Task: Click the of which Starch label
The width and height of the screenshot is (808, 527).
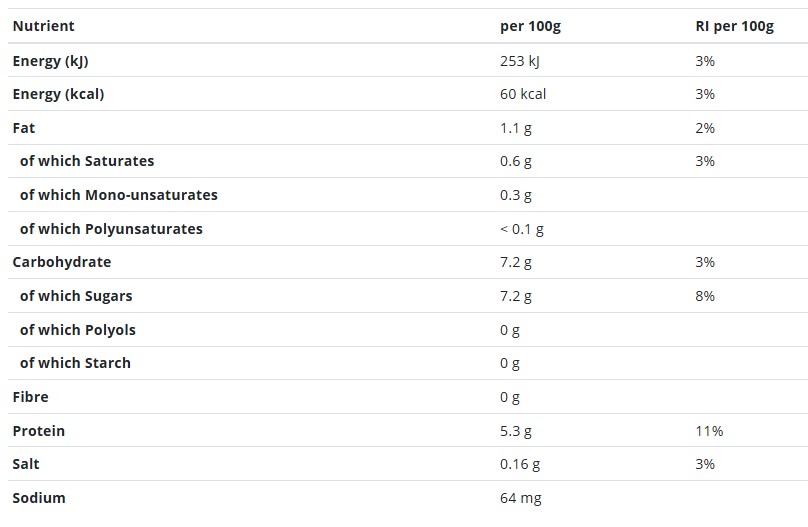Action: coord(75,363)
